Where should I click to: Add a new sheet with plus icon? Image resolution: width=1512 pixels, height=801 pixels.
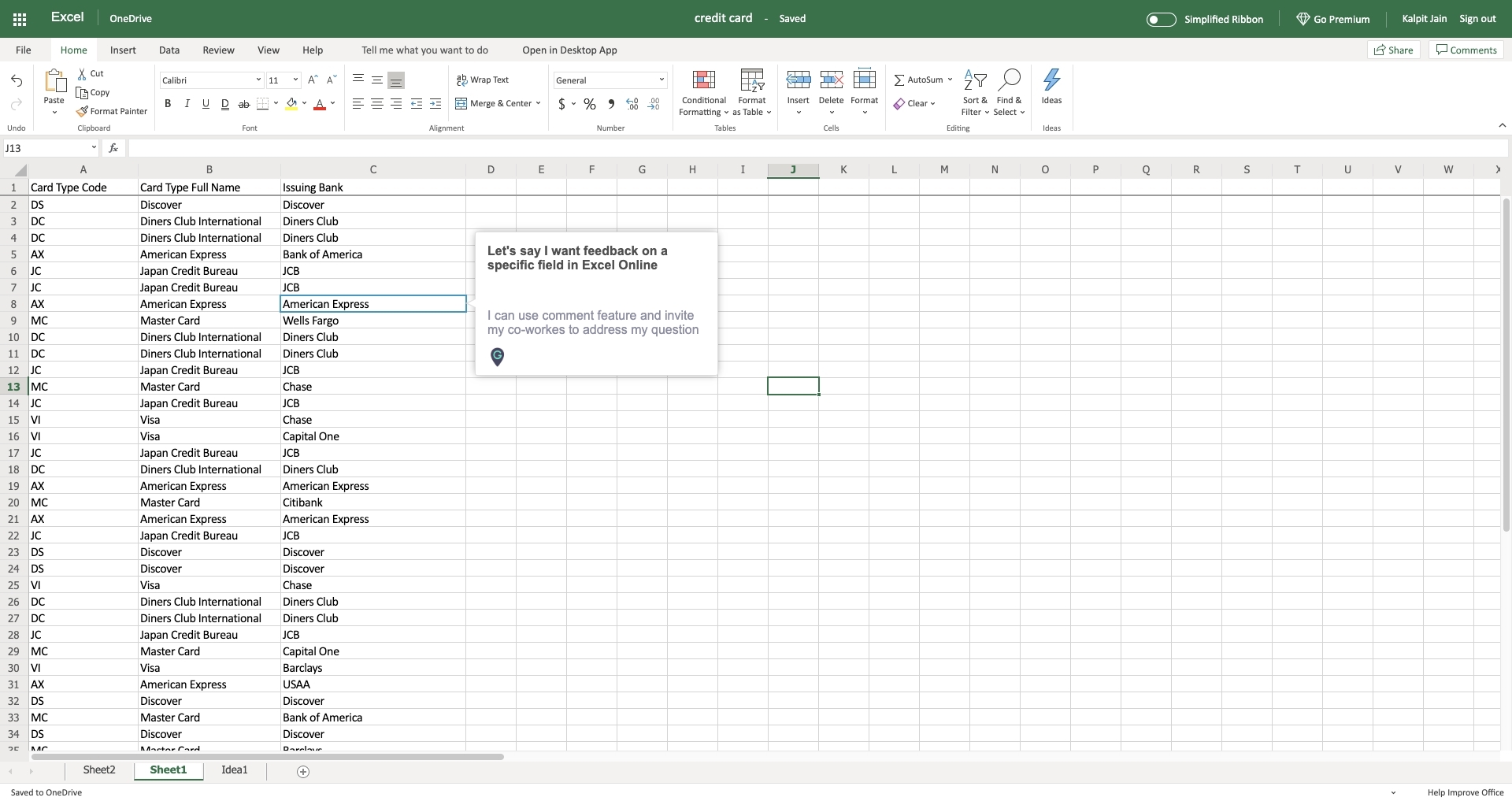(303, 771)
